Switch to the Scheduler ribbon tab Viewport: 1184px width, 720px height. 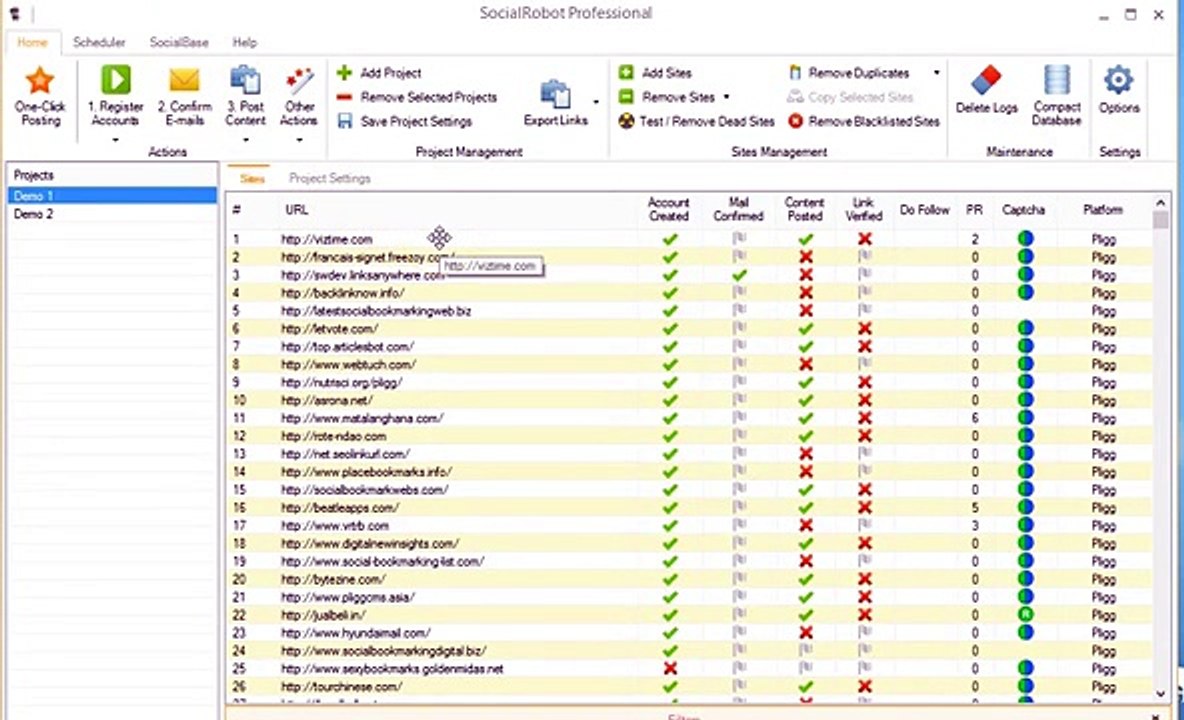tap(99, 42)
